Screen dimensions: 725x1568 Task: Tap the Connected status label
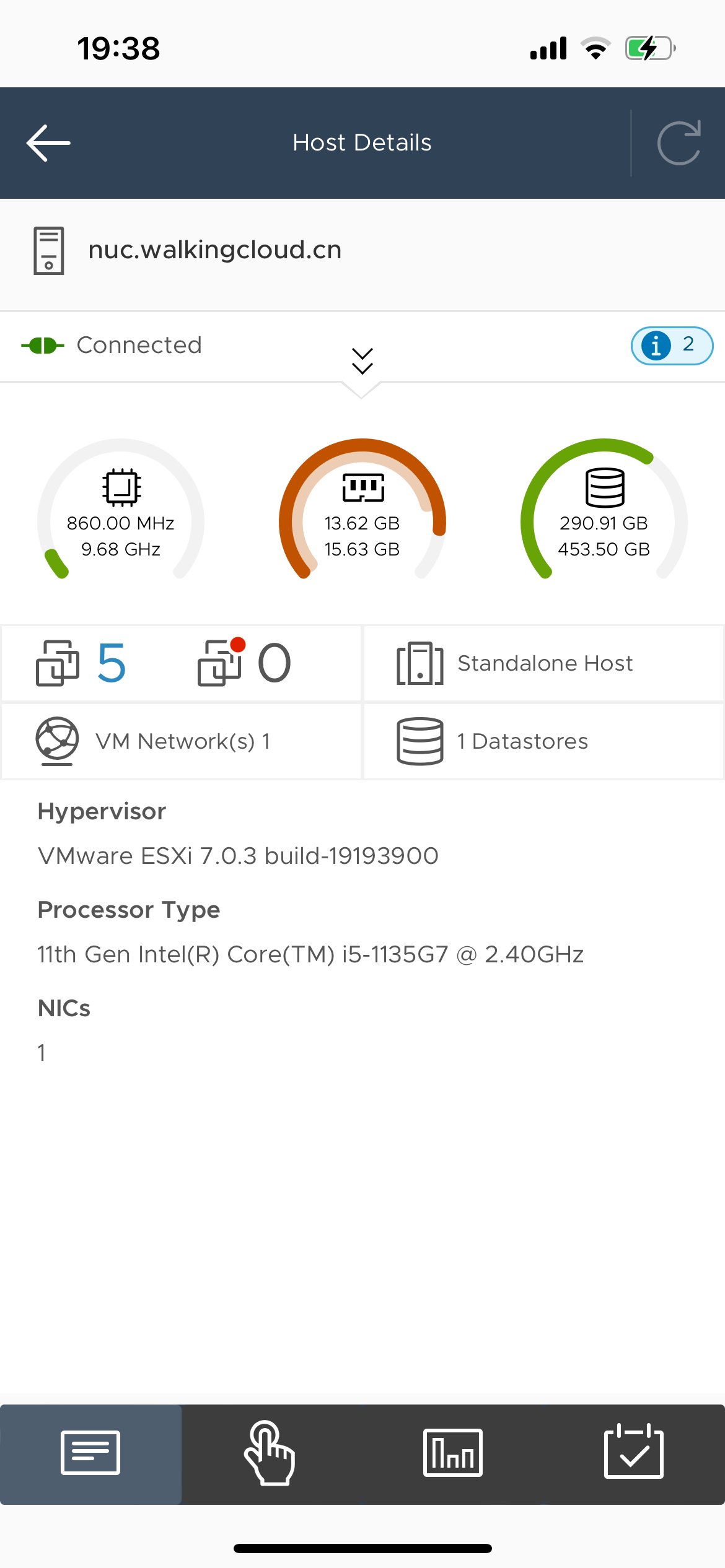(139, 346)
